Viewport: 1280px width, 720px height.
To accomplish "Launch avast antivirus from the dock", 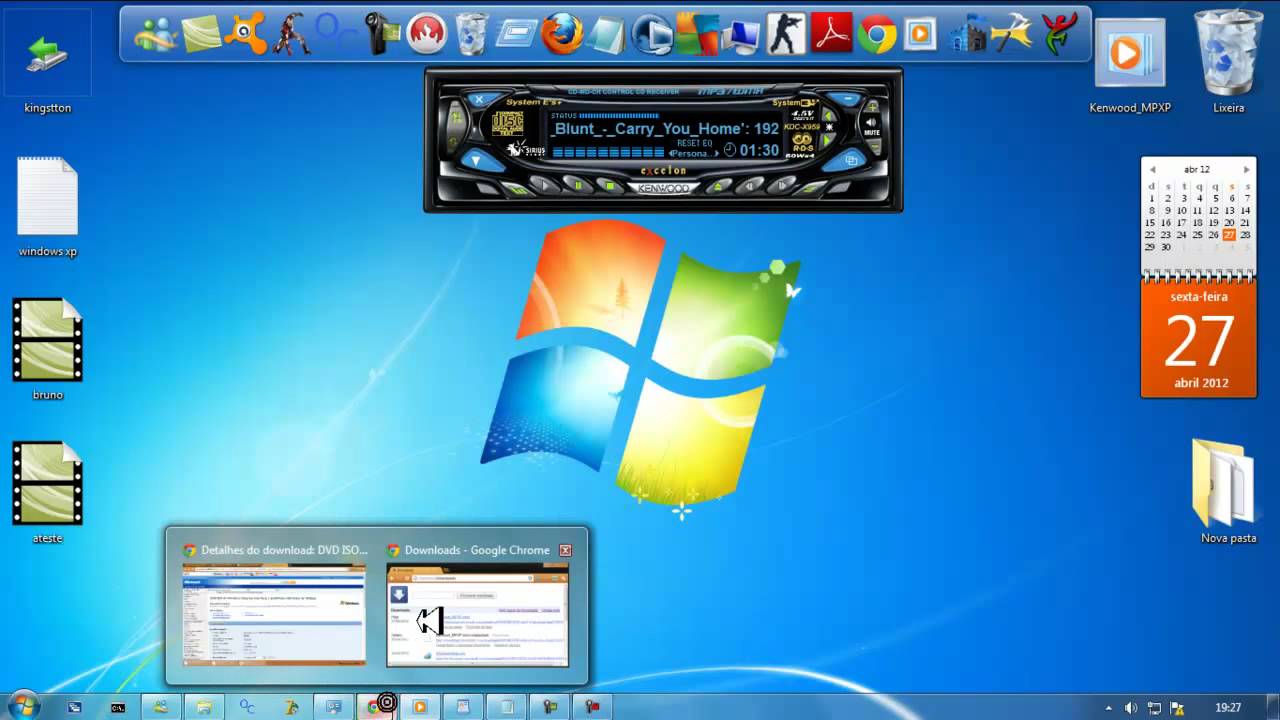I will pos(245,33).
